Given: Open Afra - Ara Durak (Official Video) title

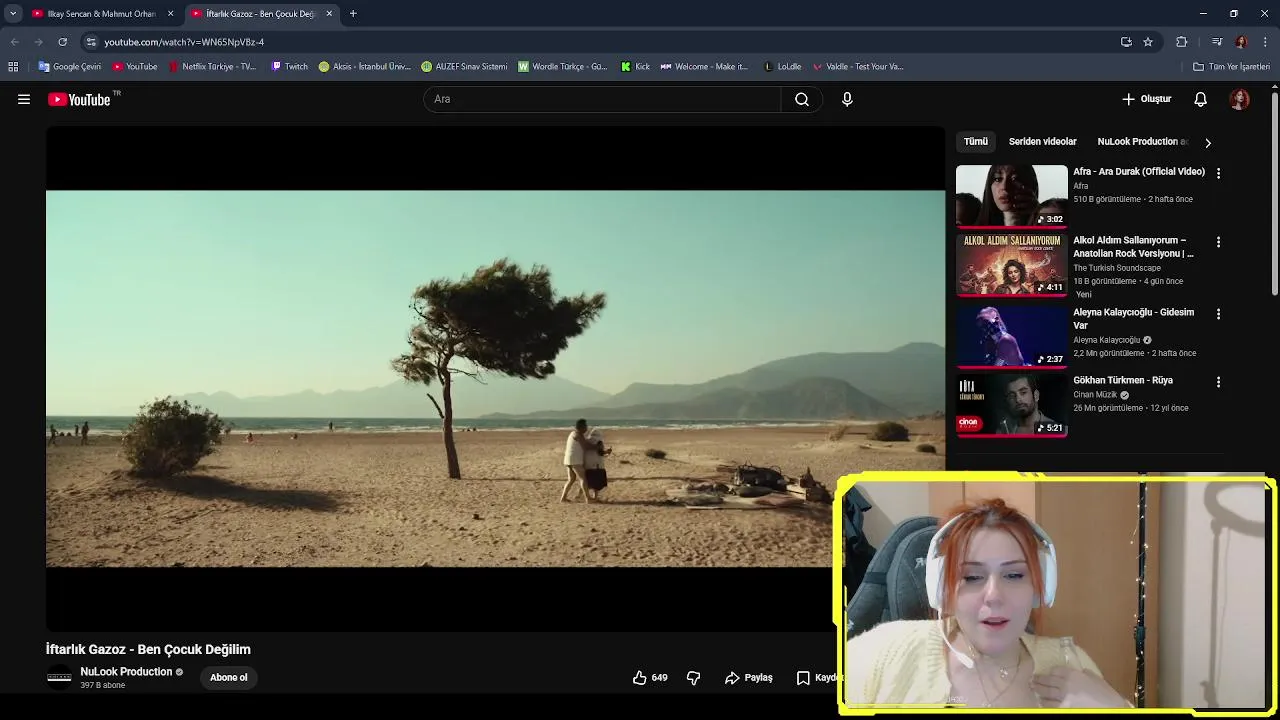Looking at the screenshot, I should tap(1139, 171).
